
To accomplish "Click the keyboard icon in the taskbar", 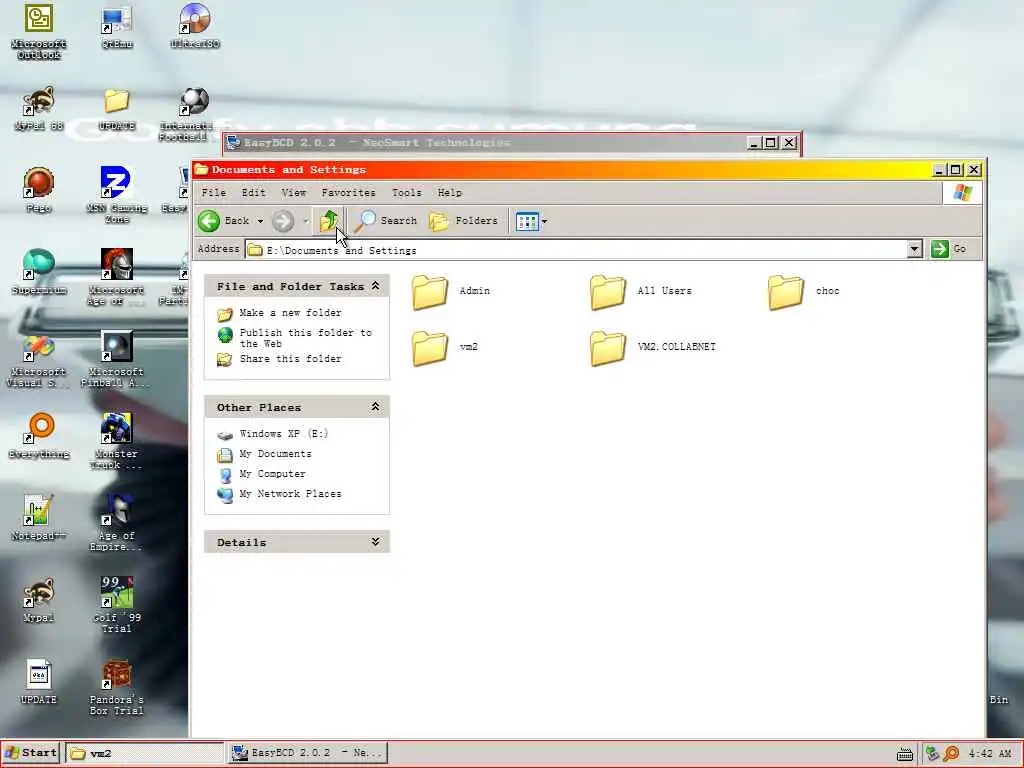I will [x=904, y=754].
